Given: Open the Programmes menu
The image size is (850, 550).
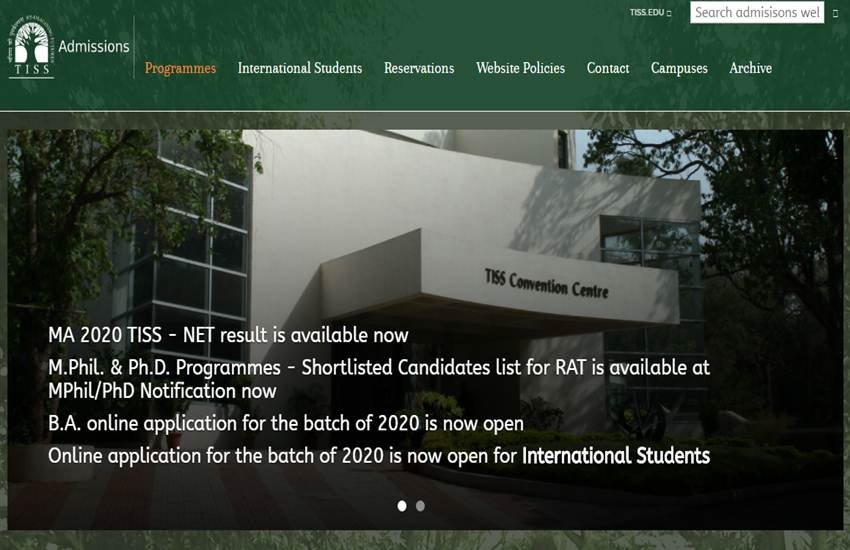Looking at the screenshot, I should (x=180, y=68).
